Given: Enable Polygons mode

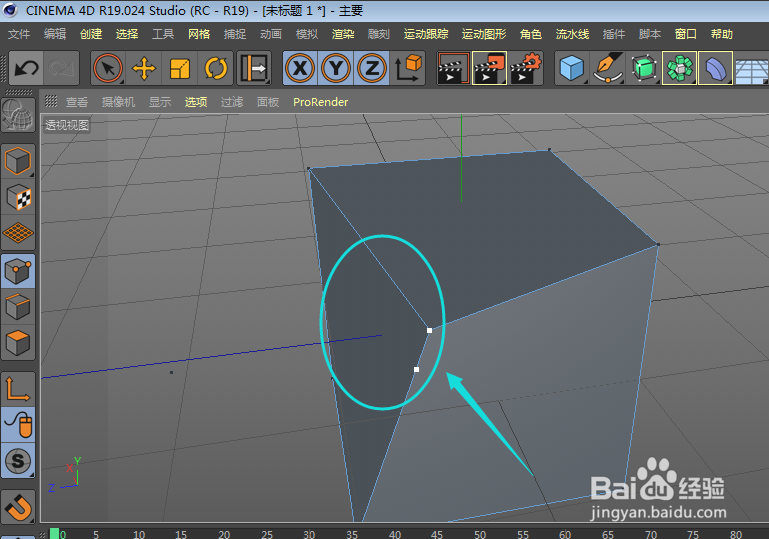Looking at the screenshot, I should 18,343.
